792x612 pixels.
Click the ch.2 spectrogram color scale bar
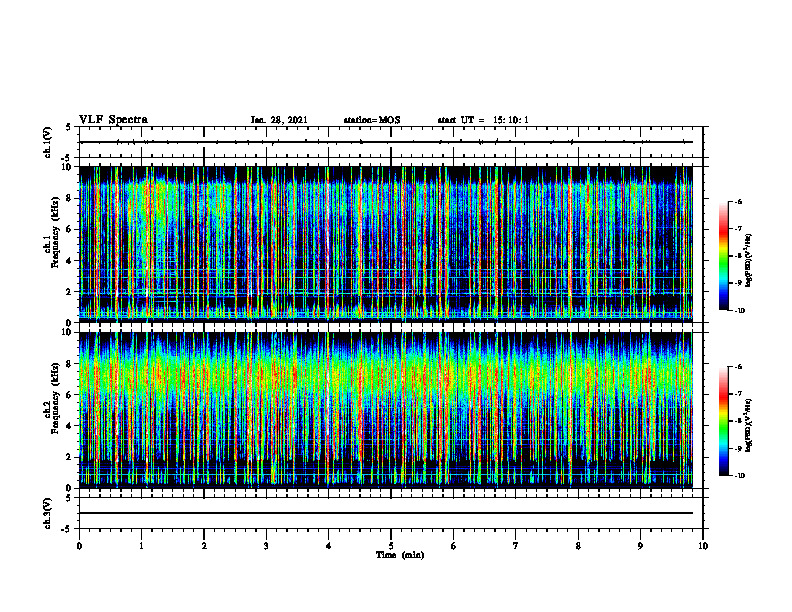click(x=723, y=421)
